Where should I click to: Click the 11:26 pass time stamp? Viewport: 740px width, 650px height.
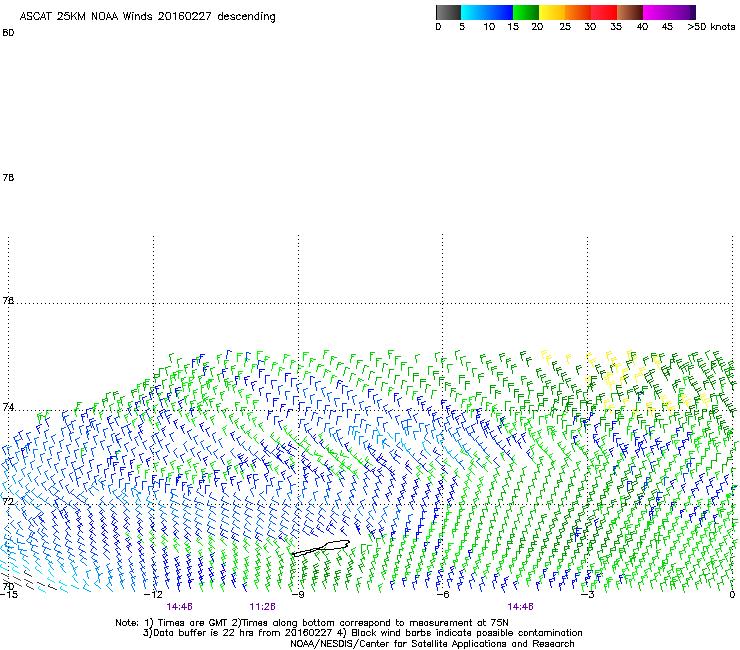(x=262, y=607)
